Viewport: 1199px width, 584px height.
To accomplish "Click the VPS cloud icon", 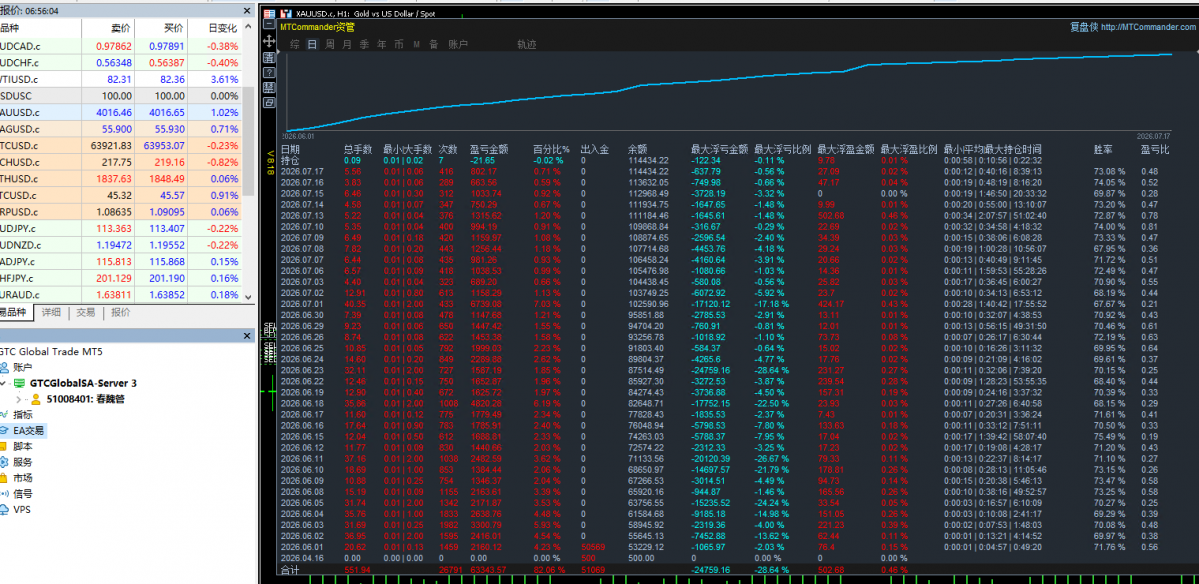I will [5, 509].
